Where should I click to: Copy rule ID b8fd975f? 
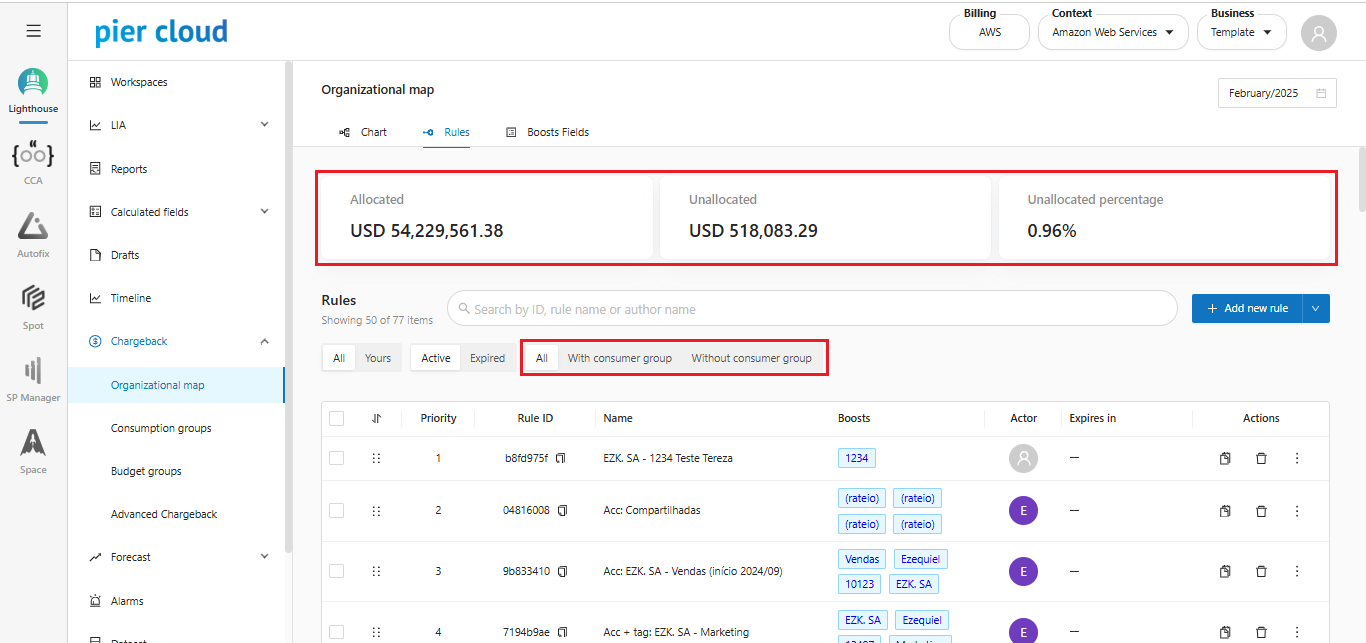click(x=561, y=458)
